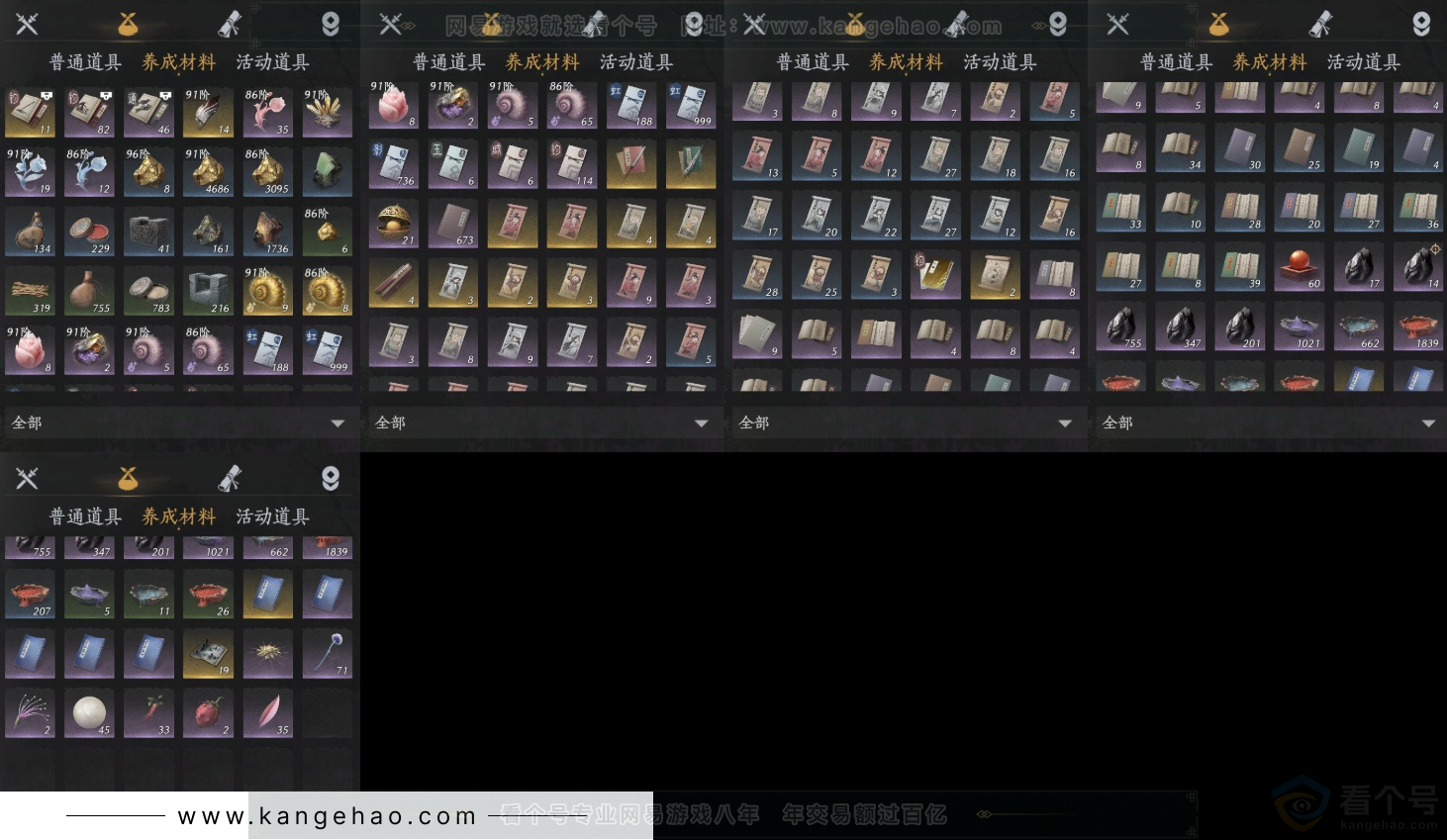Open scroll category in the 4686 ore panel
Viewport: 1447px width, 840px height.
(x=230, y=24)
